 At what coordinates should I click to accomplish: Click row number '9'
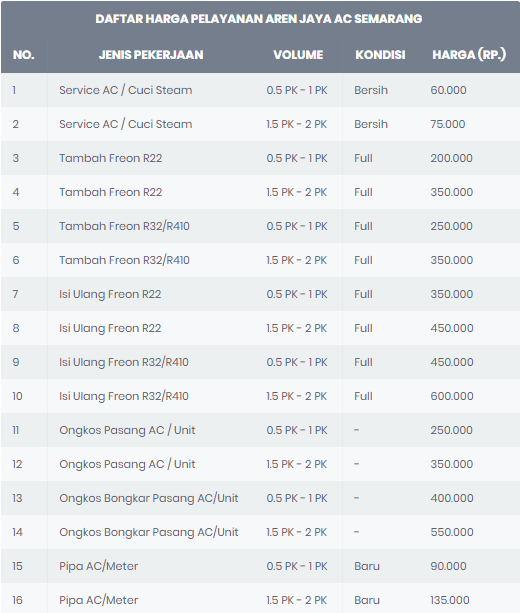pyautogui.click(x=16, y=362)
